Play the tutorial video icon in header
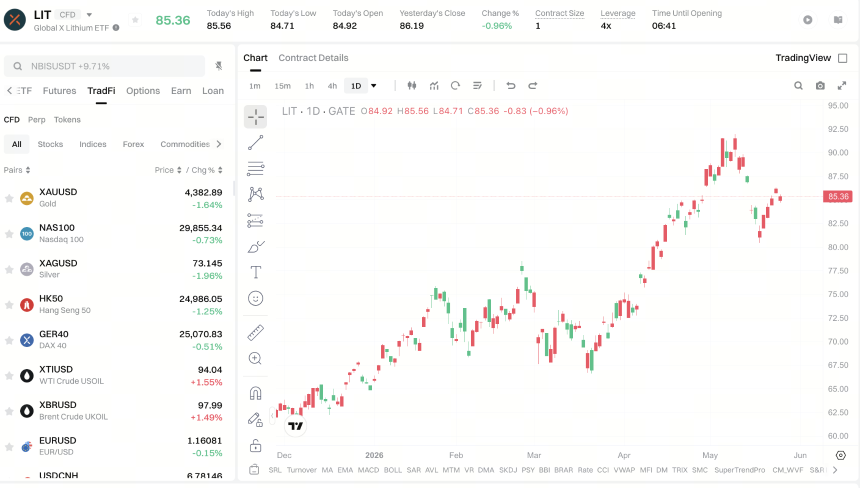 [808, 20]
